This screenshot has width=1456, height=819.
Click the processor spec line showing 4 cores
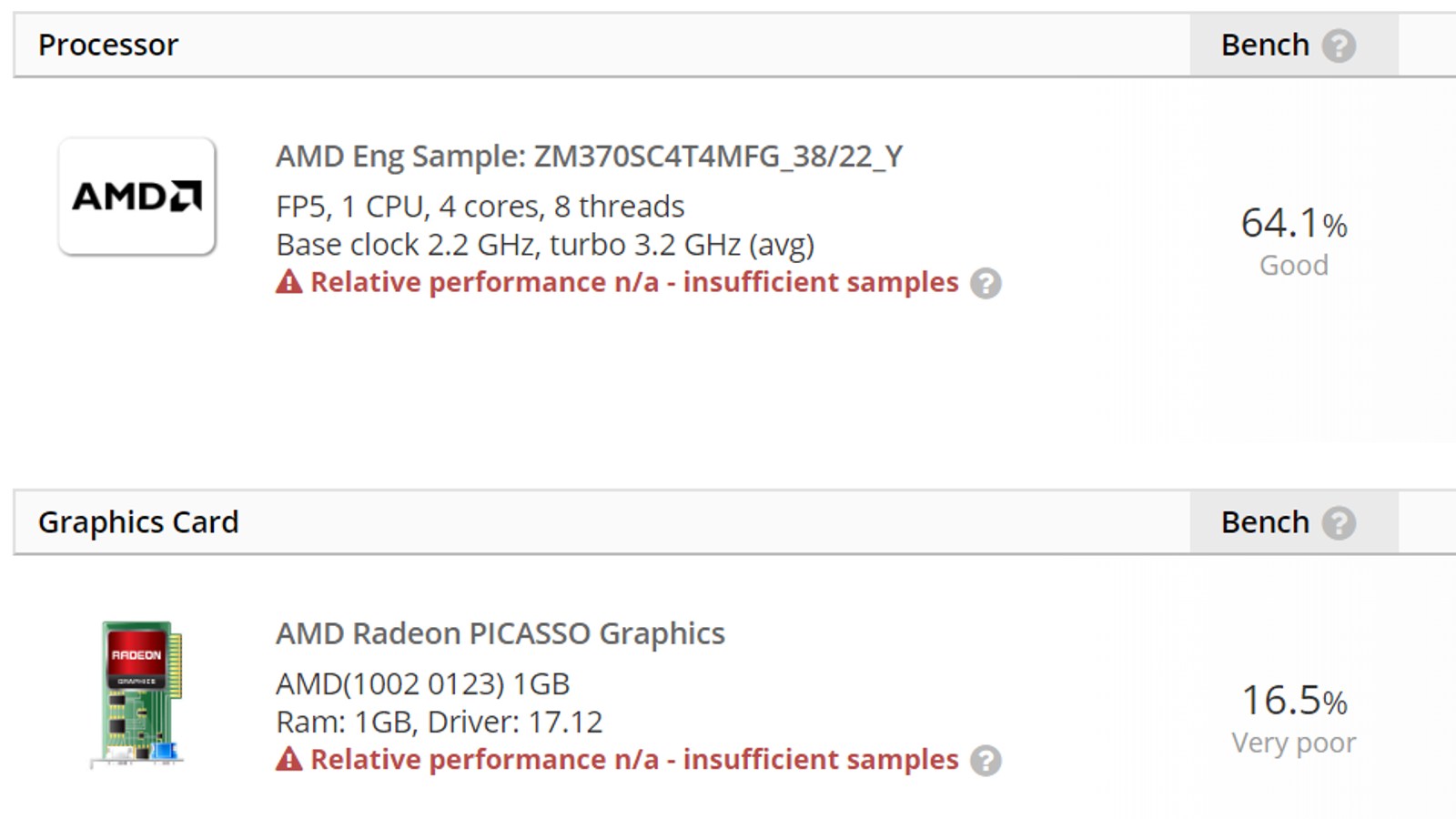(x=480, y=207)
